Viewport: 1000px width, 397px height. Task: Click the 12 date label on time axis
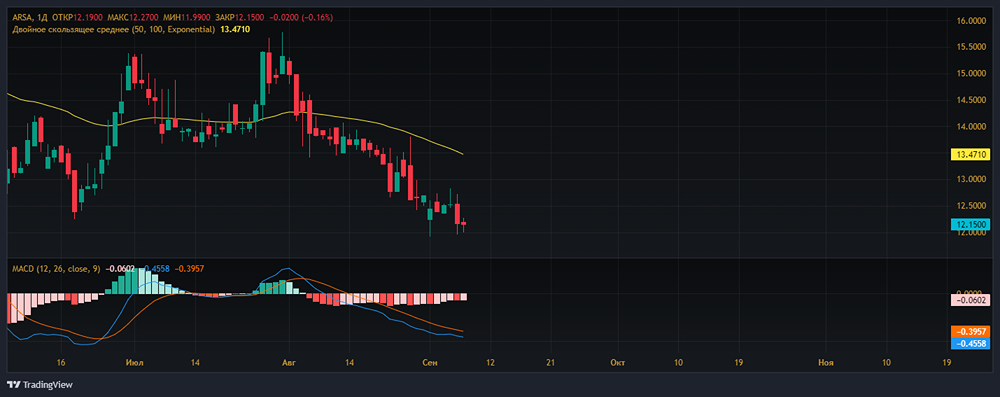(x=489, y=363)
